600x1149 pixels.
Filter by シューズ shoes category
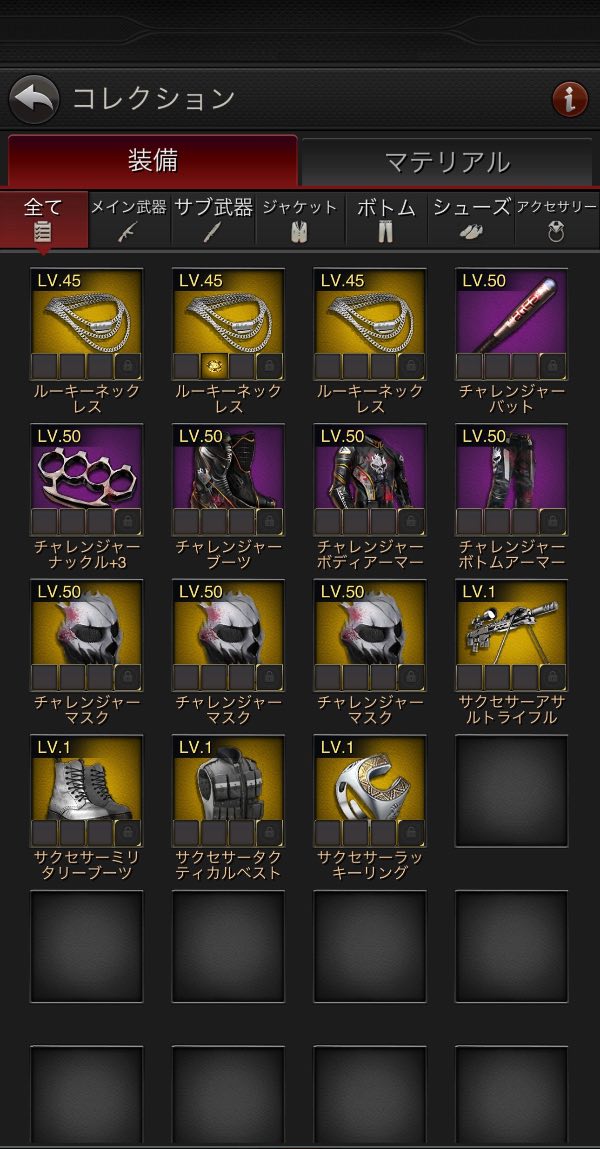pyautogui.click(x=471, y=220)
